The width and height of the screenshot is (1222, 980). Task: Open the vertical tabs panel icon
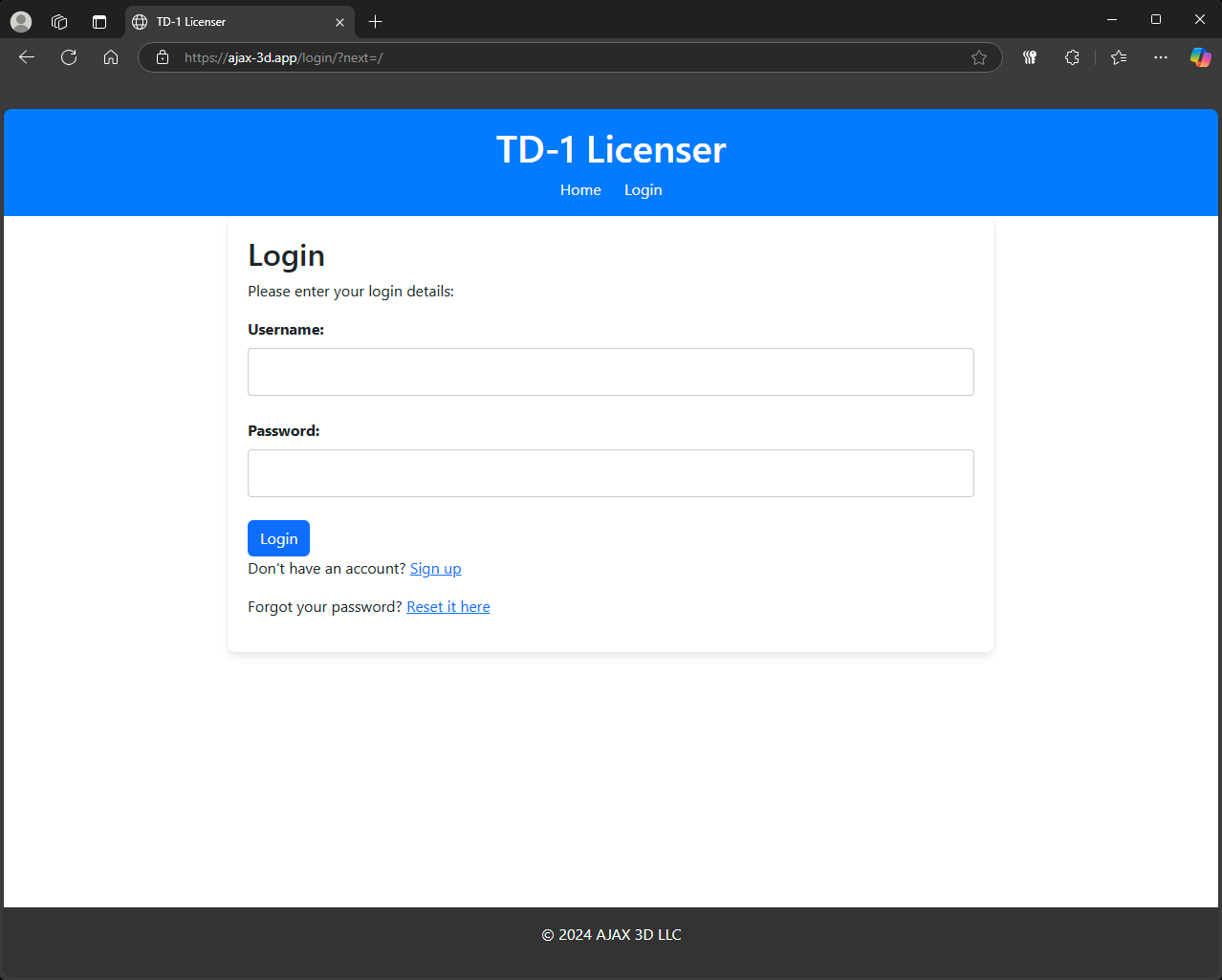coord(98,21)
